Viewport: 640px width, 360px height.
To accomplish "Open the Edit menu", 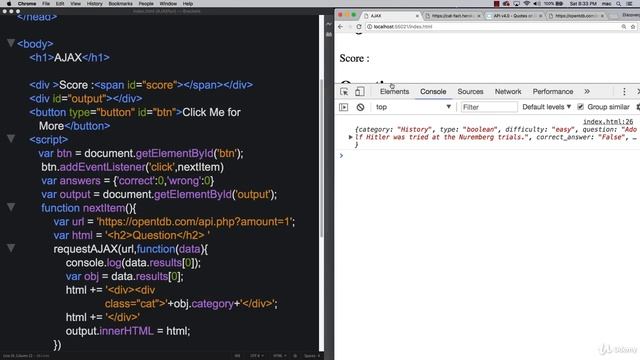I will pyautogui.click(x=60, y=4).
